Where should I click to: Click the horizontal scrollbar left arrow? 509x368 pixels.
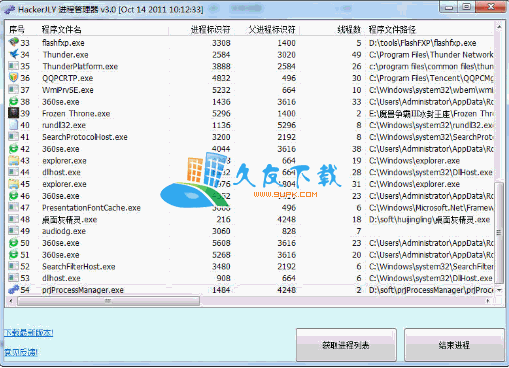point(11,301)
